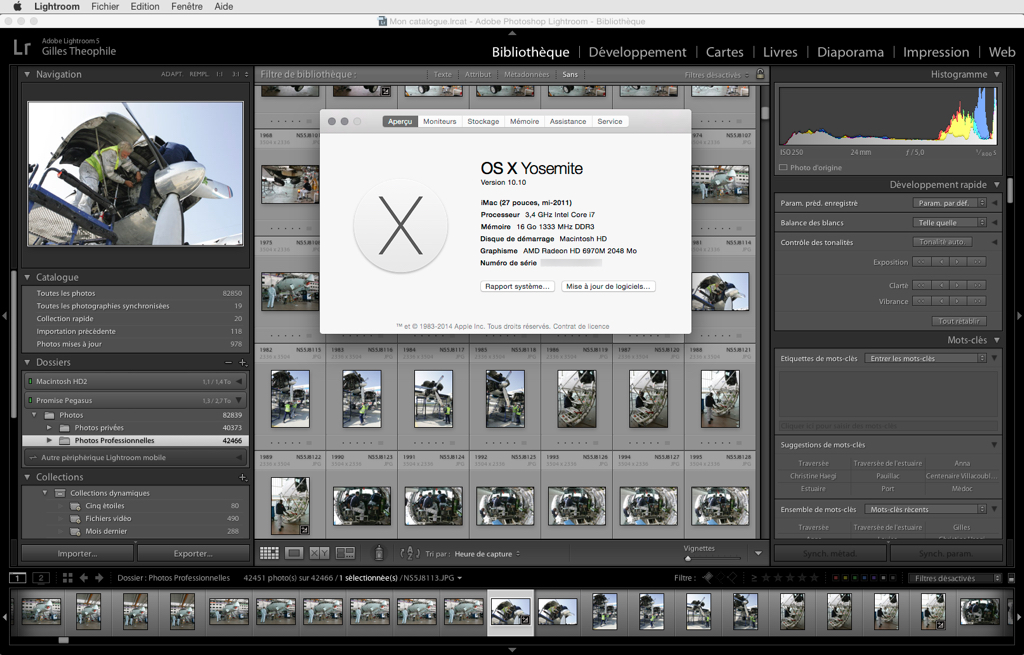Collapse the Dossiers panel

pos(27,362)
